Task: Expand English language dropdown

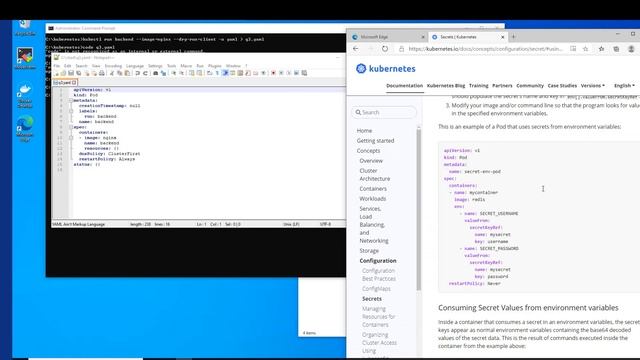Action: pos(624,86)
